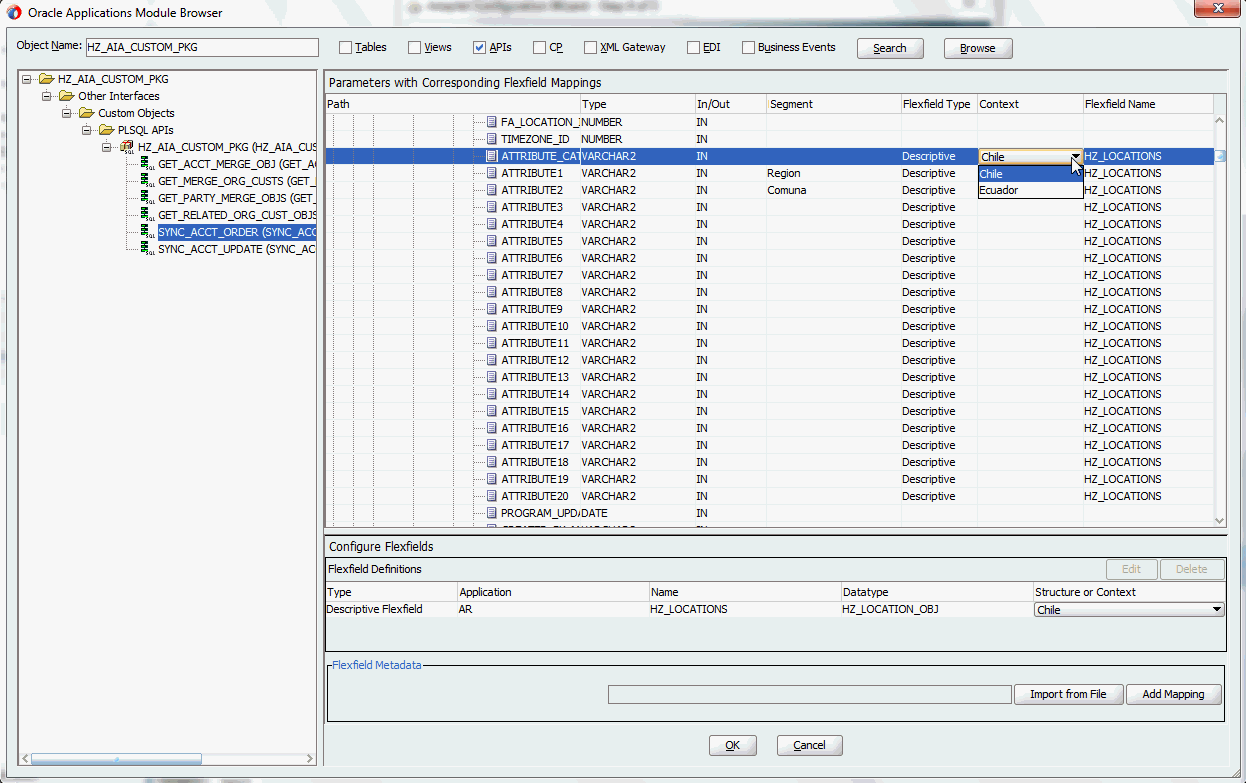The image size is (1246, 783).
Task: Click the parameter icon beside ATTRIBUTE2
Action: (491, 190)
